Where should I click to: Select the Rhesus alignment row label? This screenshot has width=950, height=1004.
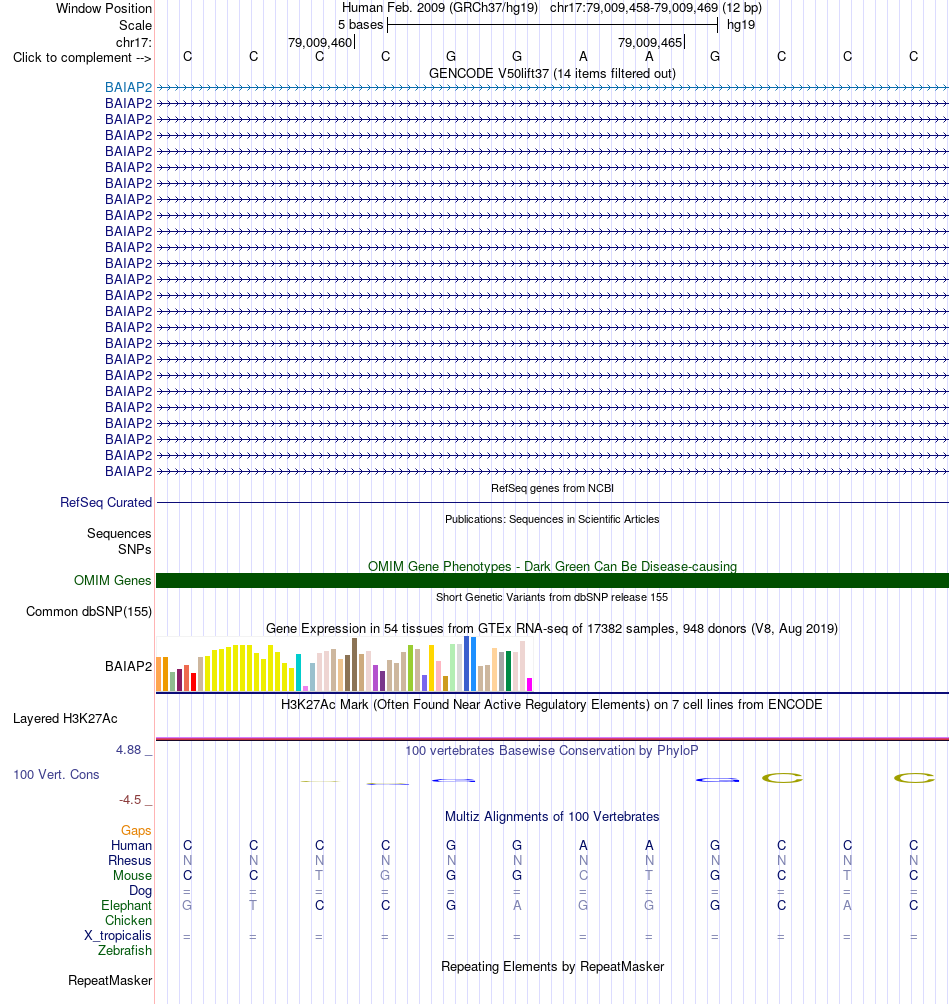tap(130, 861)
